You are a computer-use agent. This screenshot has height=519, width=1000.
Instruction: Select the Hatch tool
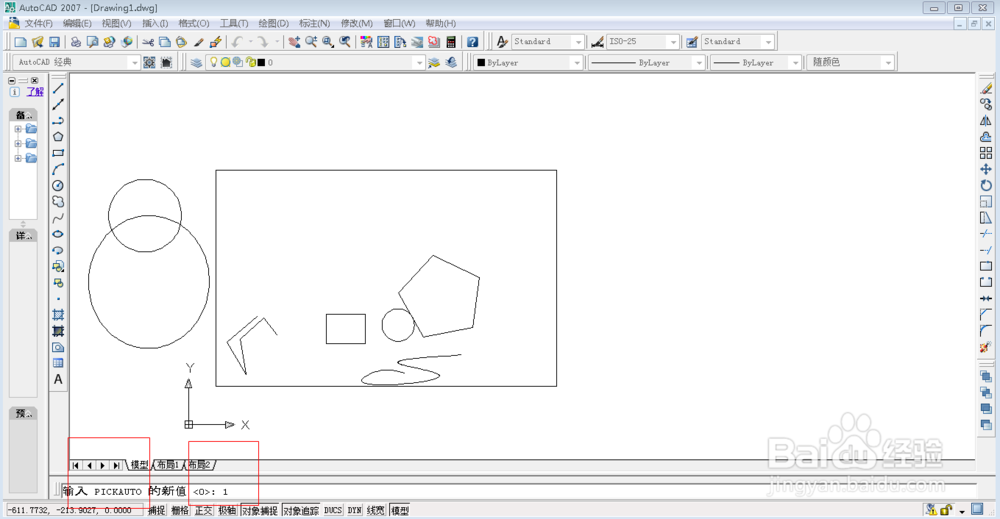click(x=58, y=315)
